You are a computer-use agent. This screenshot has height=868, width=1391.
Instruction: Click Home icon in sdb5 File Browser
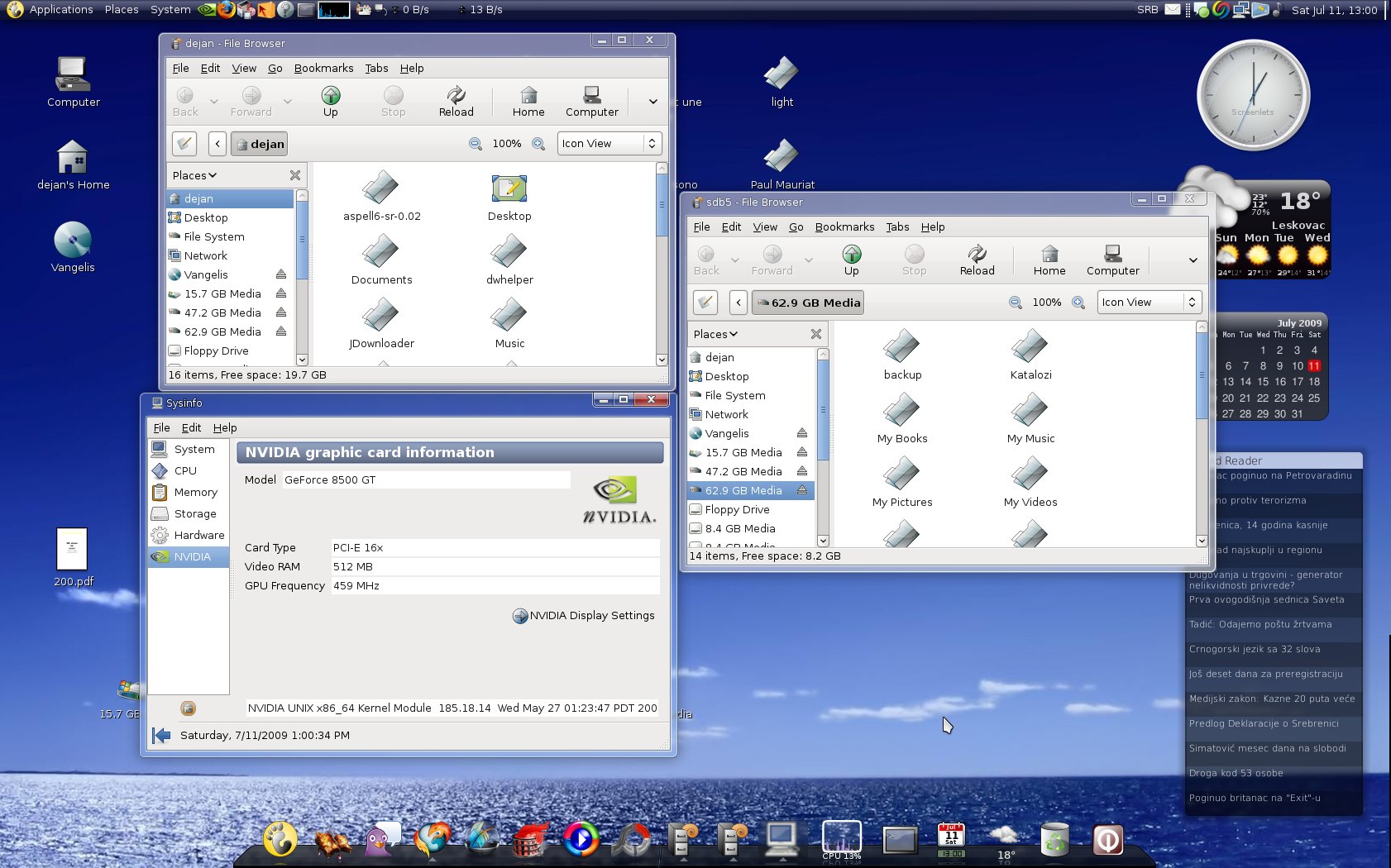[1049, 260]
